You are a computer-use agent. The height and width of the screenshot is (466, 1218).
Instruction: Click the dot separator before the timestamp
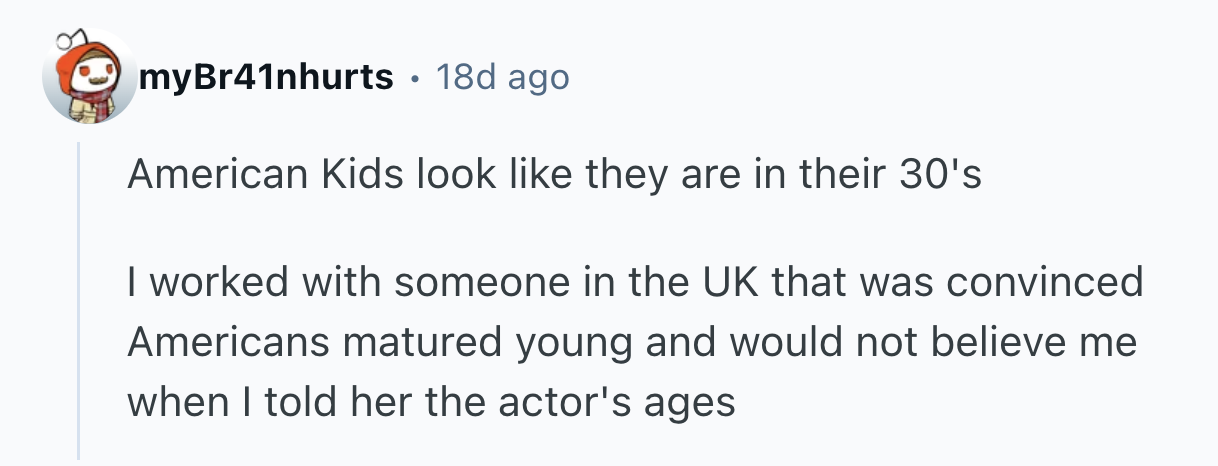[x=415, y=77]
